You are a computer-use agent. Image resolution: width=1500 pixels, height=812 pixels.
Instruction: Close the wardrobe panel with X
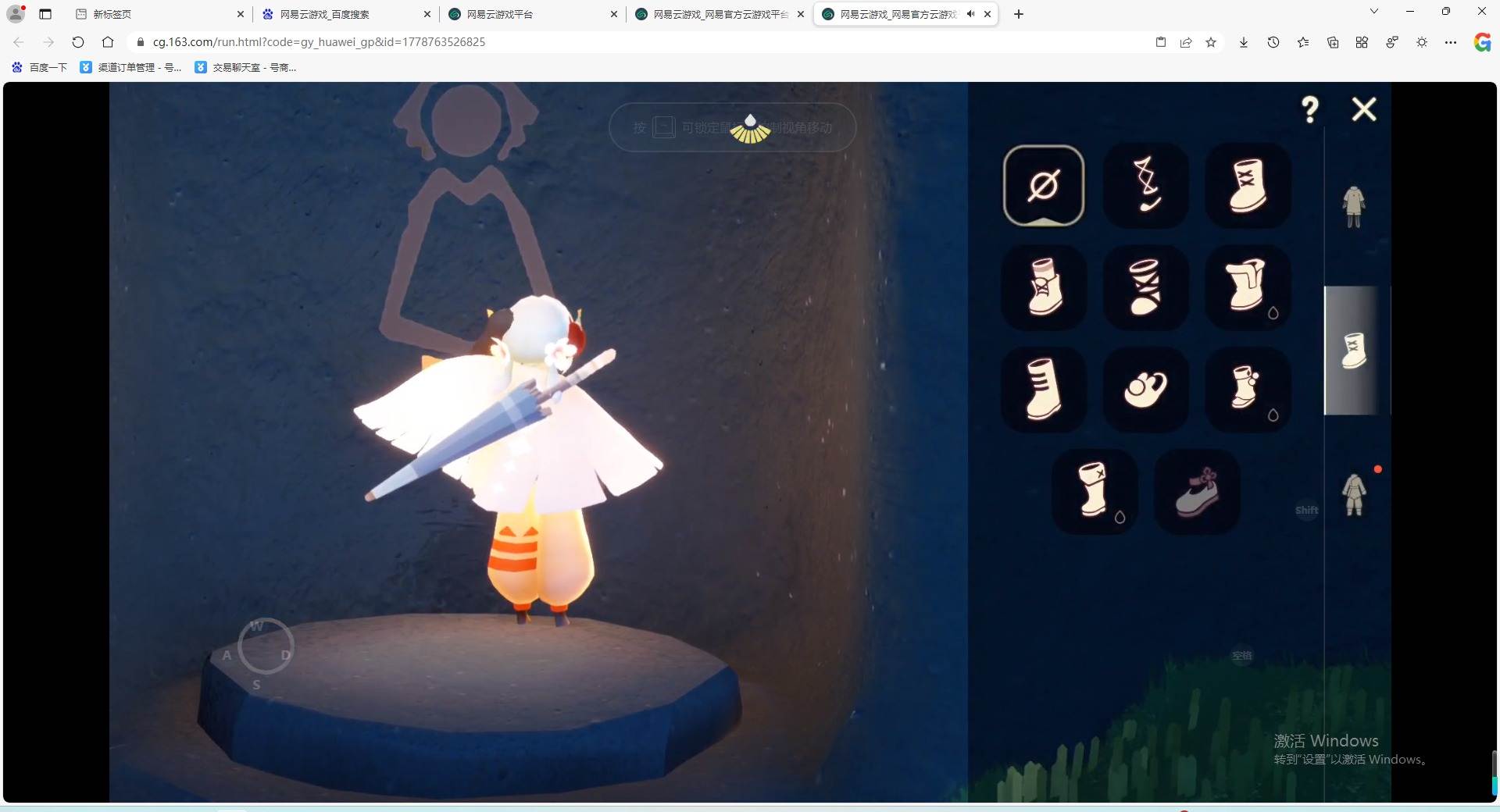[1364, 109]
